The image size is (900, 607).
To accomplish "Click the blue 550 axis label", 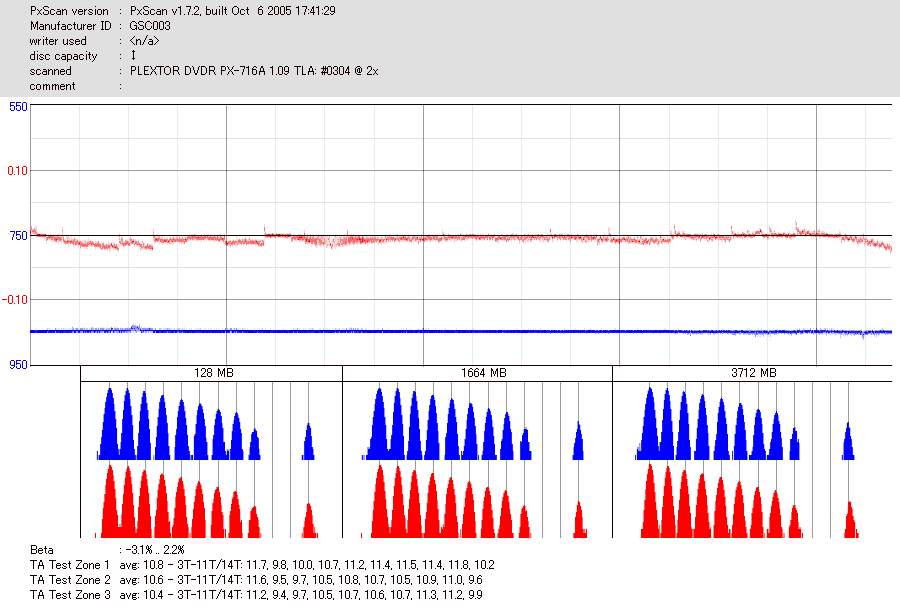I will pos(18,107).
